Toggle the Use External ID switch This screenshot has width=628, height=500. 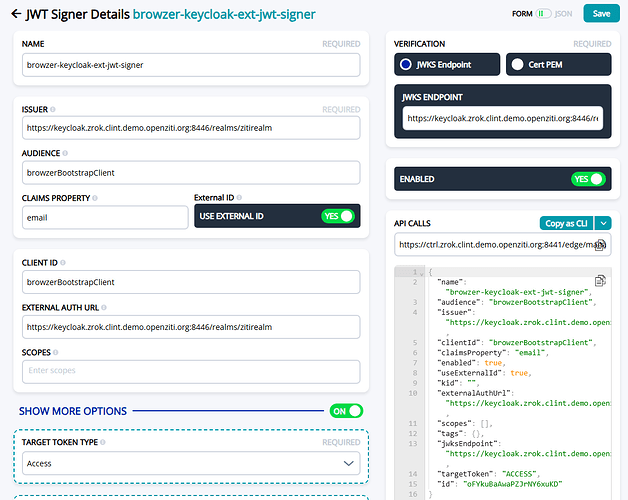(338, 216)
